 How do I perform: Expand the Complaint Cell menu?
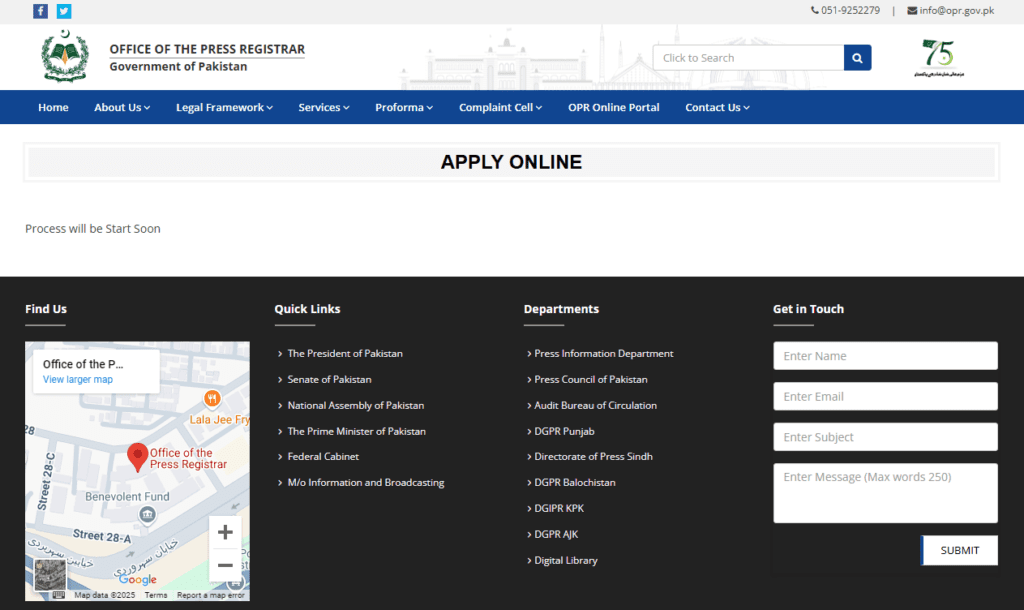(x=501, y=107)
